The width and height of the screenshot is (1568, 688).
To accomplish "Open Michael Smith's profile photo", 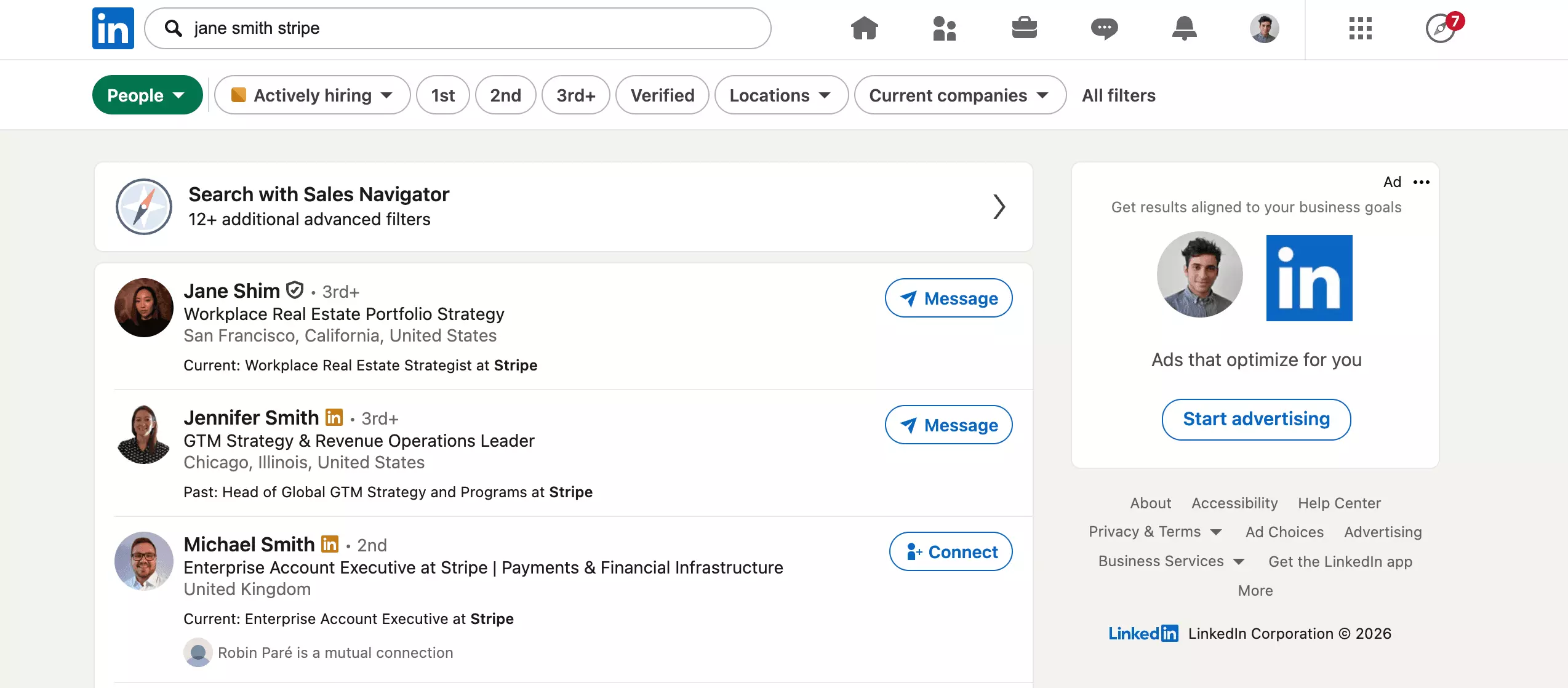I will 144,561.
